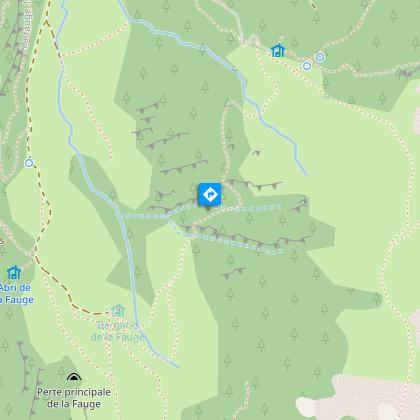Select the rotated La Fauge trail name label

(x=27, y=25)
